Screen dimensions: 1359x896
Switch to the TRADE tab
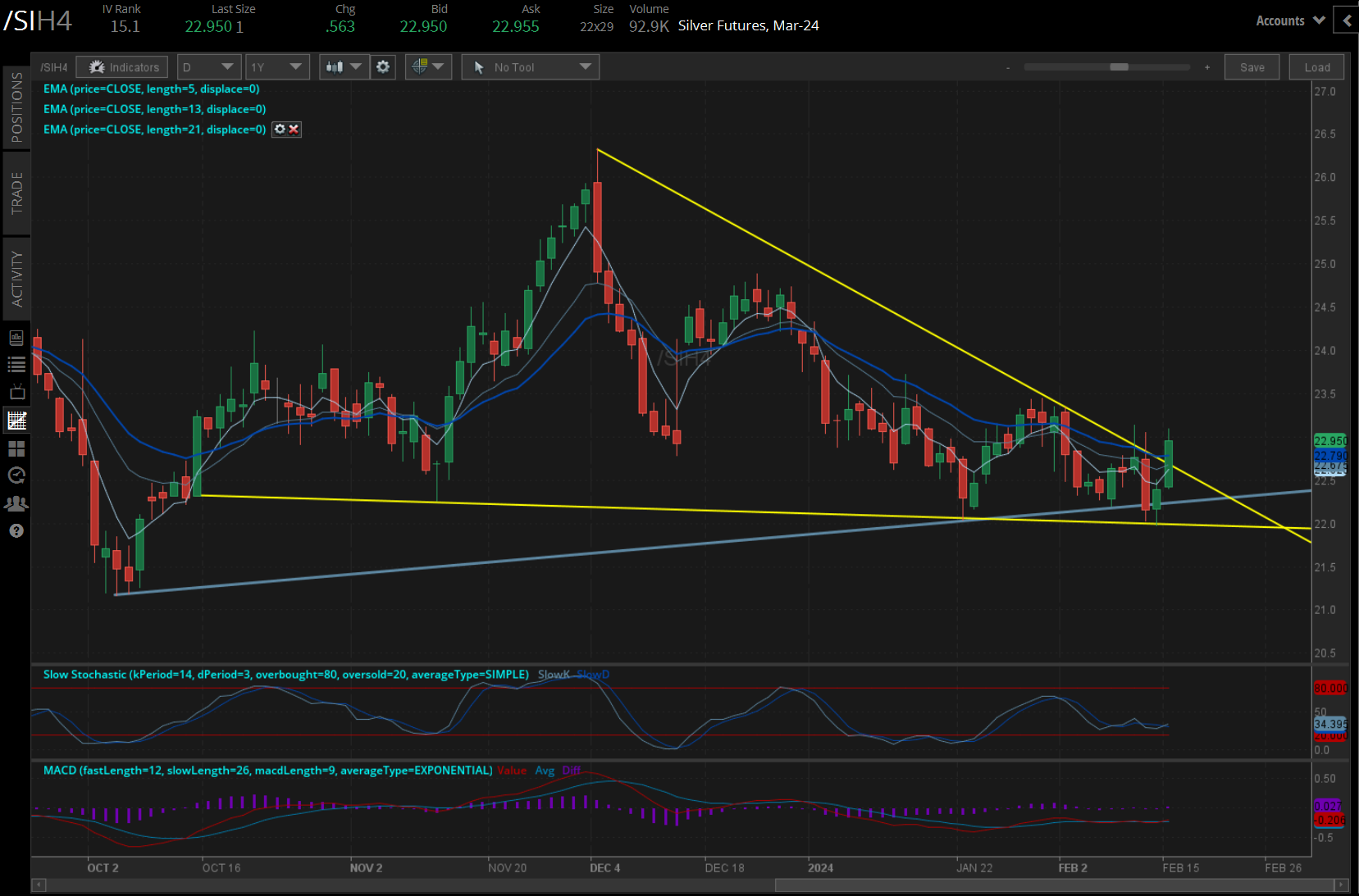click(15, 193)
